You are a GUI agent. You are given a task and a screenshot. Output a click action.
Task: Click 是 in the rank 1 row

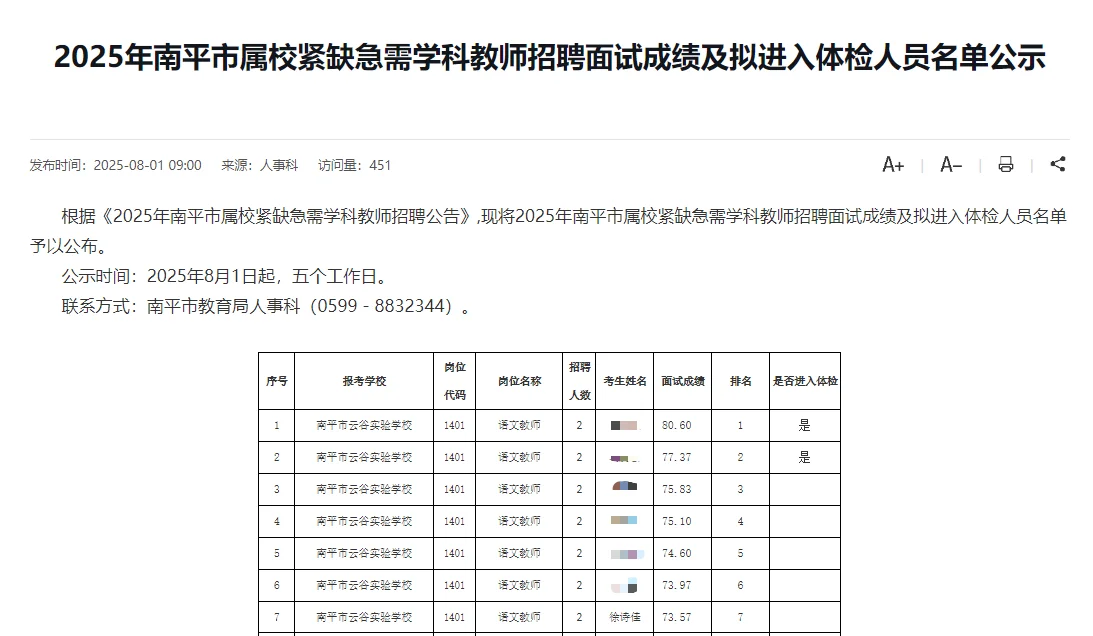804,425
